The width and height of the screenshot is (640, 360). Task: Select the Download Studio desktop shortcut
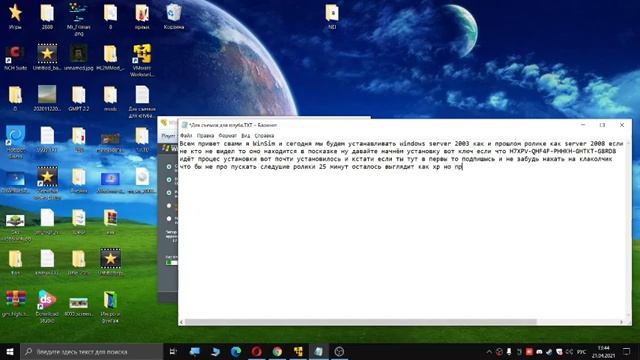pos(47,307)
